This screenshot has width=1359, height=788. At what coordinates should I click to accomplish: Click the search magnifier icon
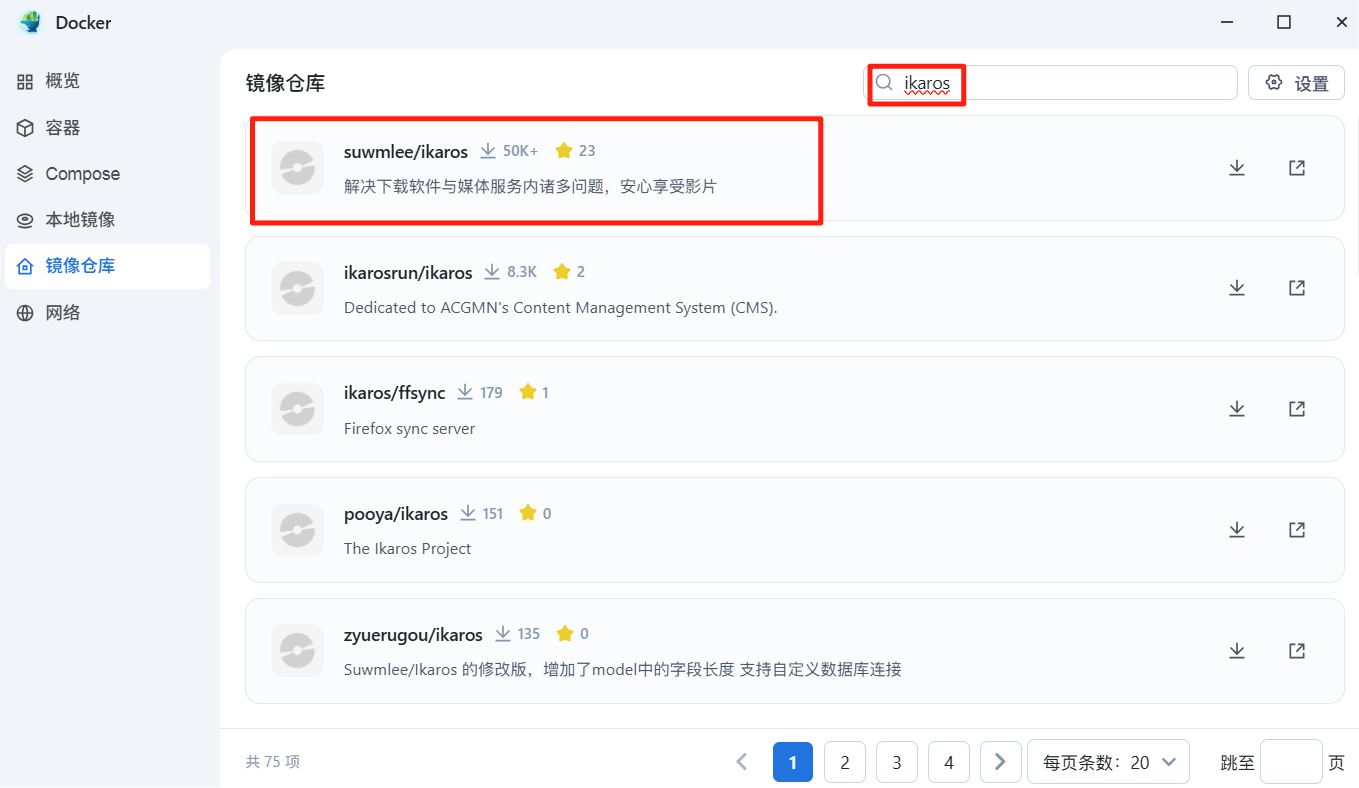pos(884,83)
